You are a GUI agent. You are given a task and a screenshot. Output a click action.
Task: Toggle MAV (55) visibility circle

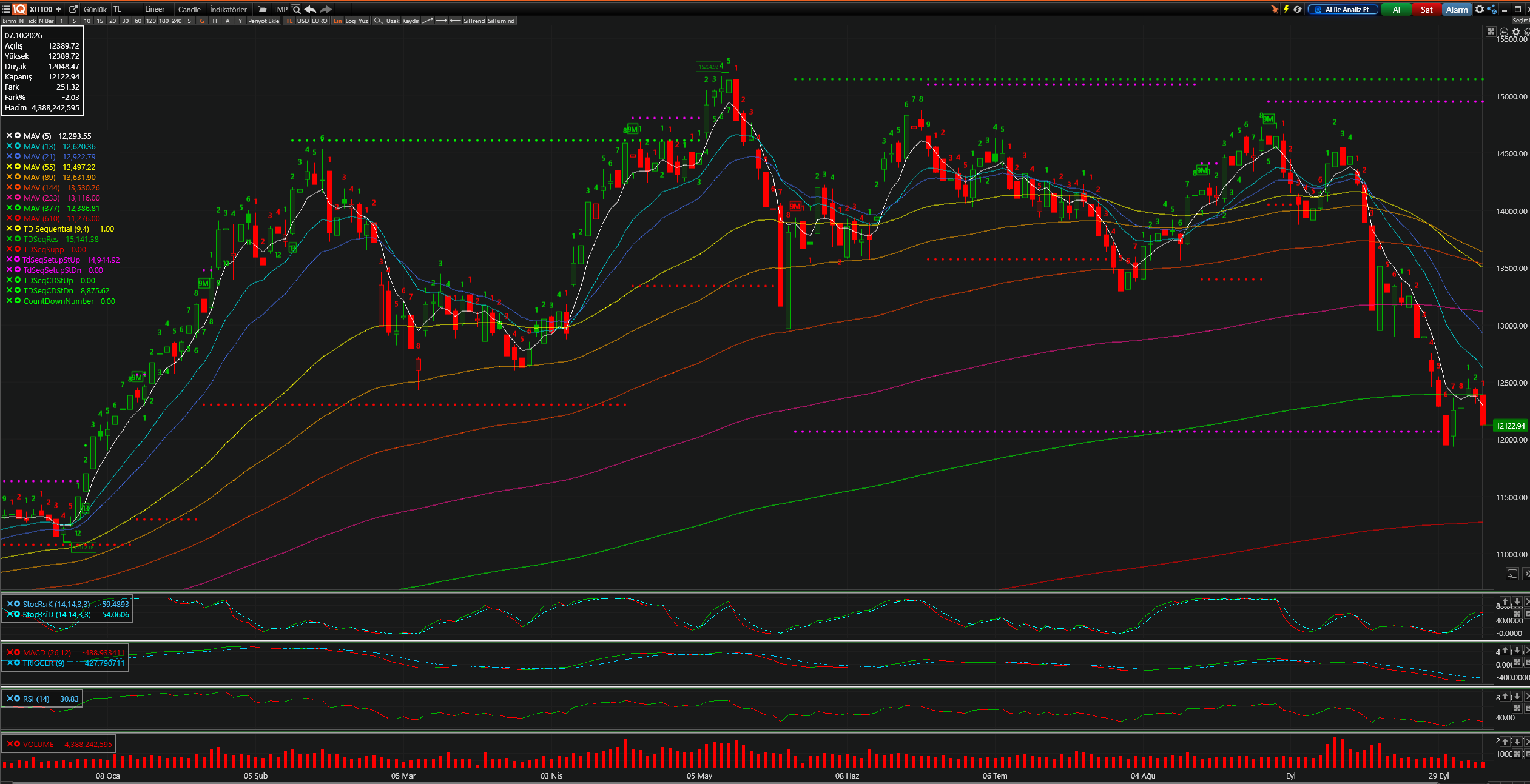click(x=18, y=167)
